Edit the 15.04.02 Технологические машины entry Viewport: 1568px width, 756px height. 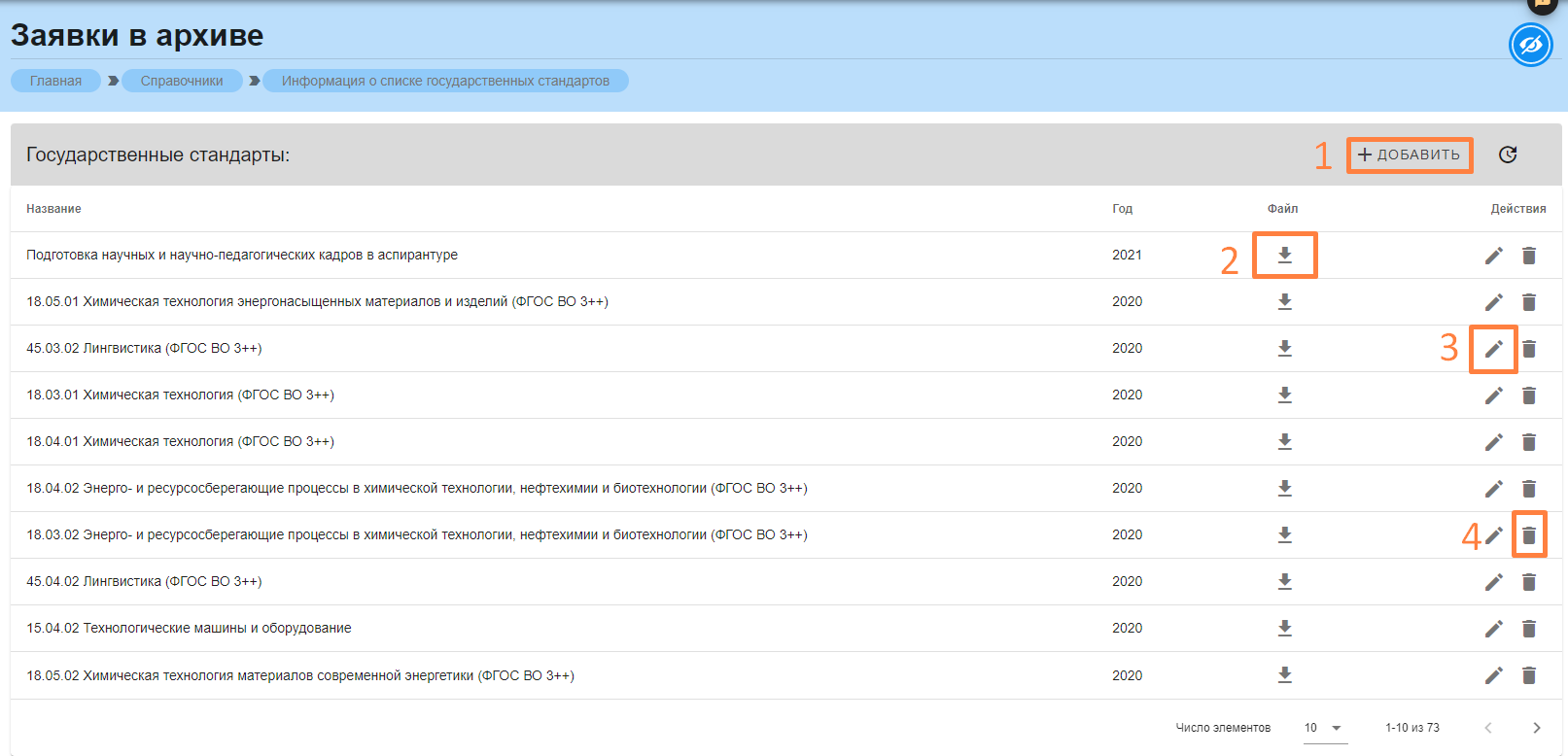(x=1493, y=629)
